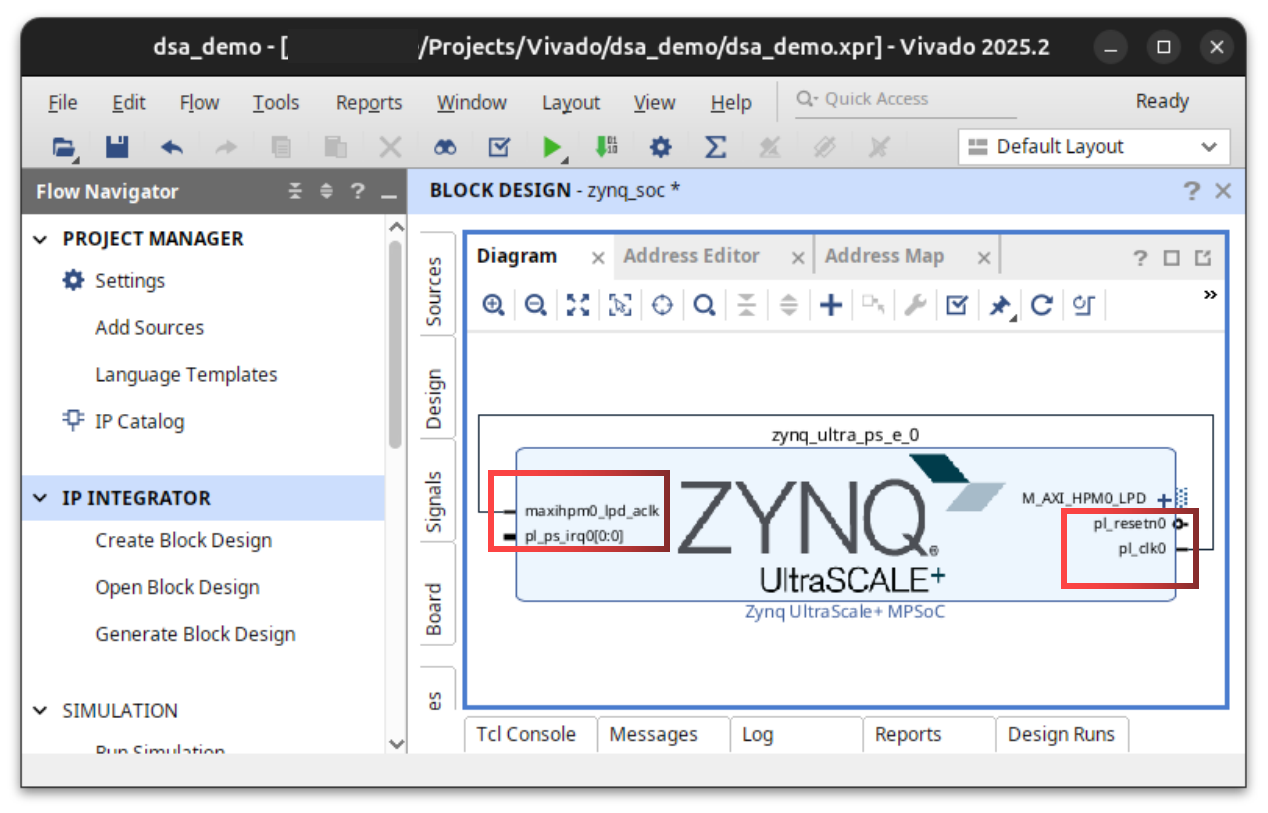
Task: Expand the M_AXI_HPM0_LPD interface plus
Action: pyautogui.click(x=1164, y=499)
